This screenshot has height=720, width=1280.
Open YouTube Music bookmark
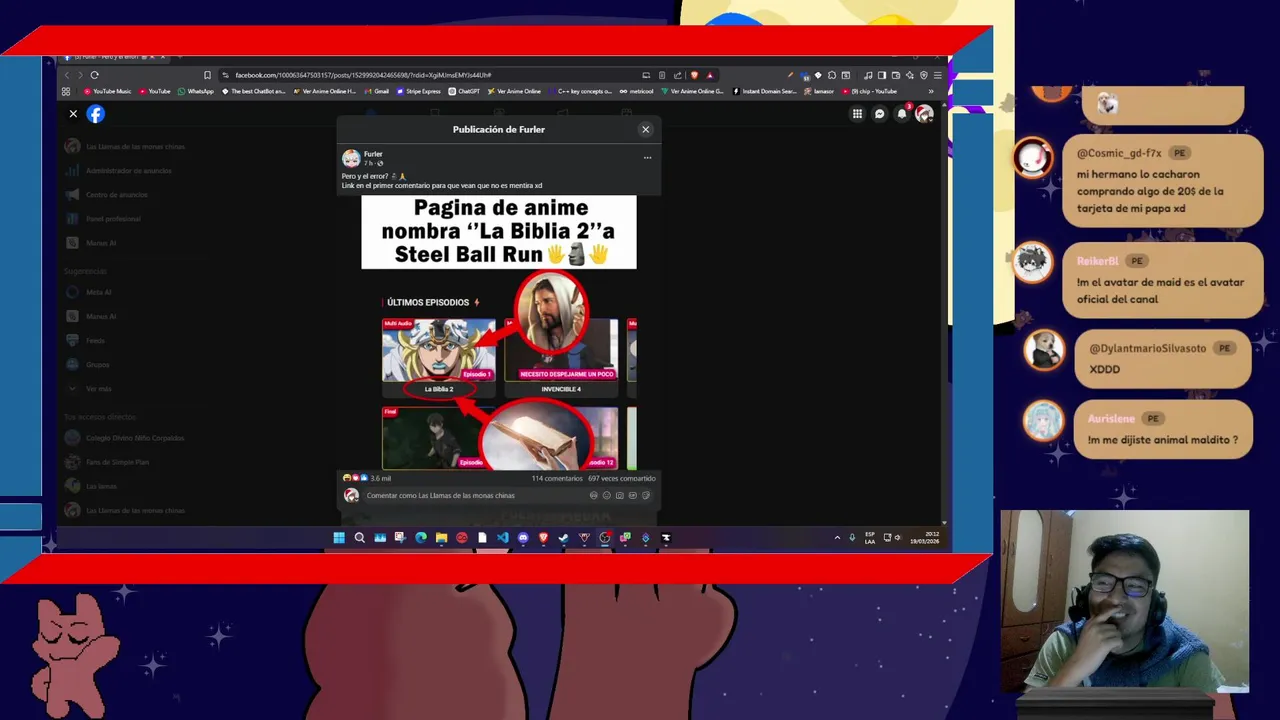108,91
